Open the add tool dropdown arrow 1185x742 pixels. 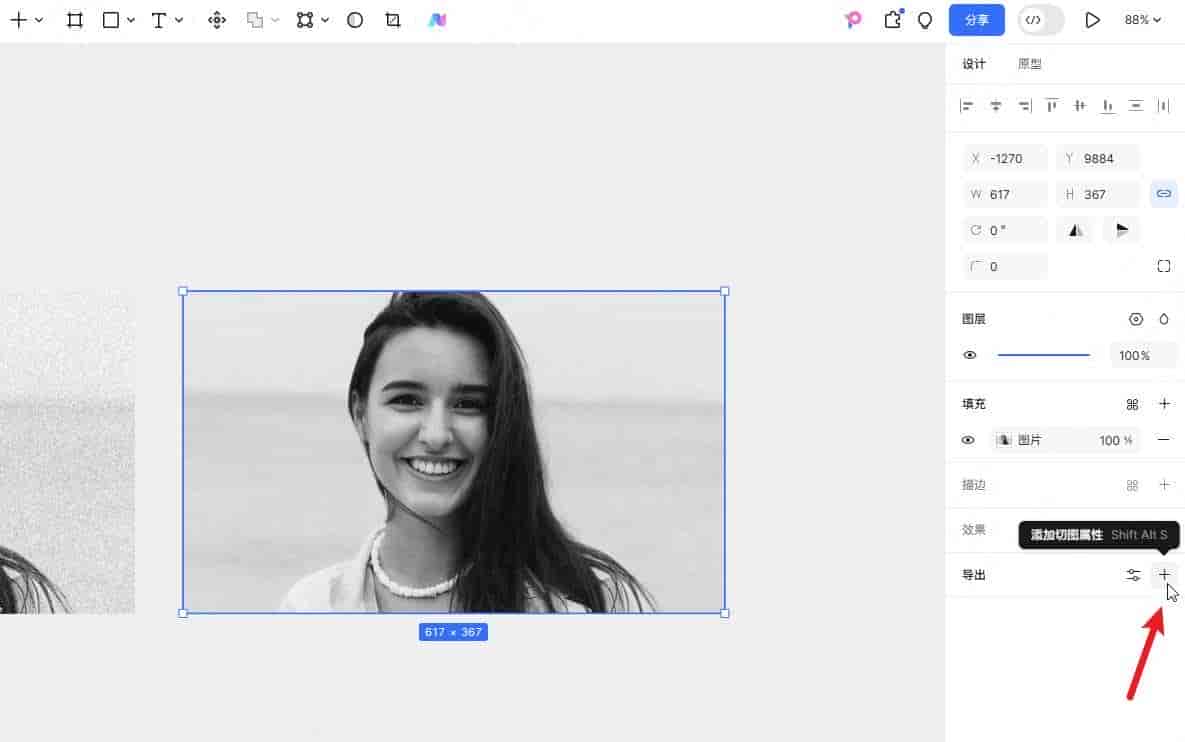click(x=39, y=20)
